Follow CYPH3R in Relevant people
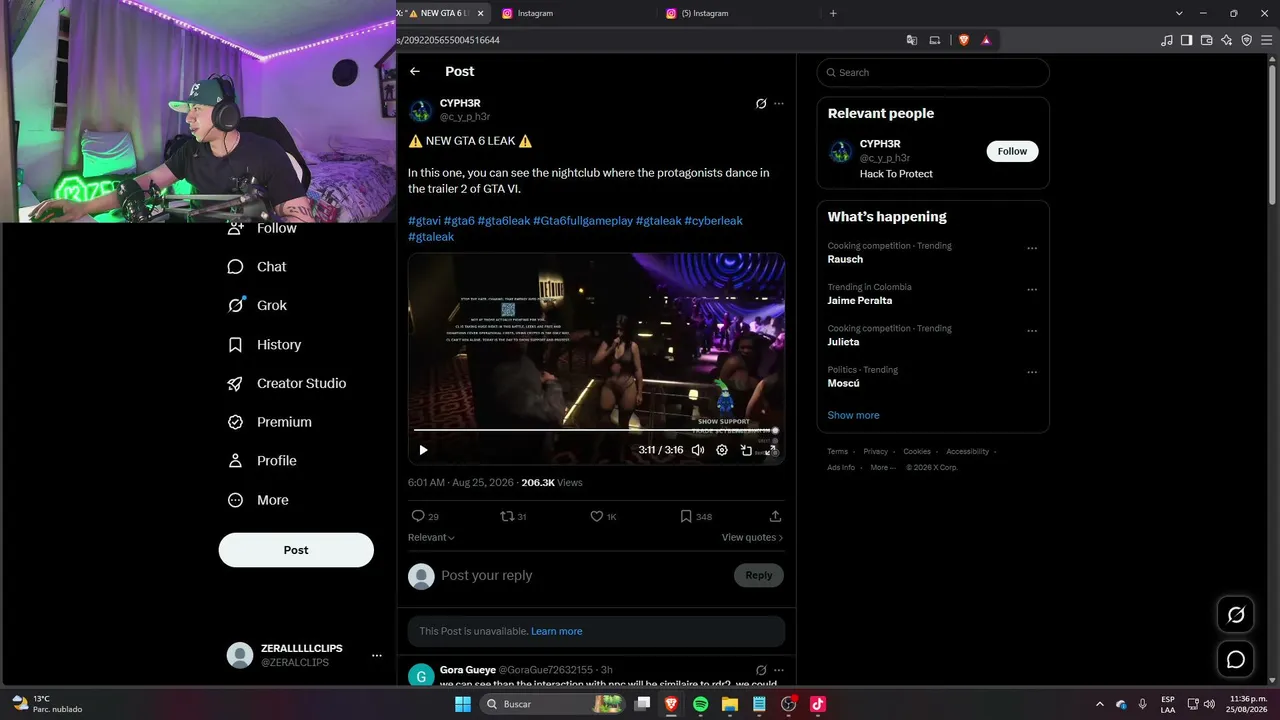 pos(1012,151)
